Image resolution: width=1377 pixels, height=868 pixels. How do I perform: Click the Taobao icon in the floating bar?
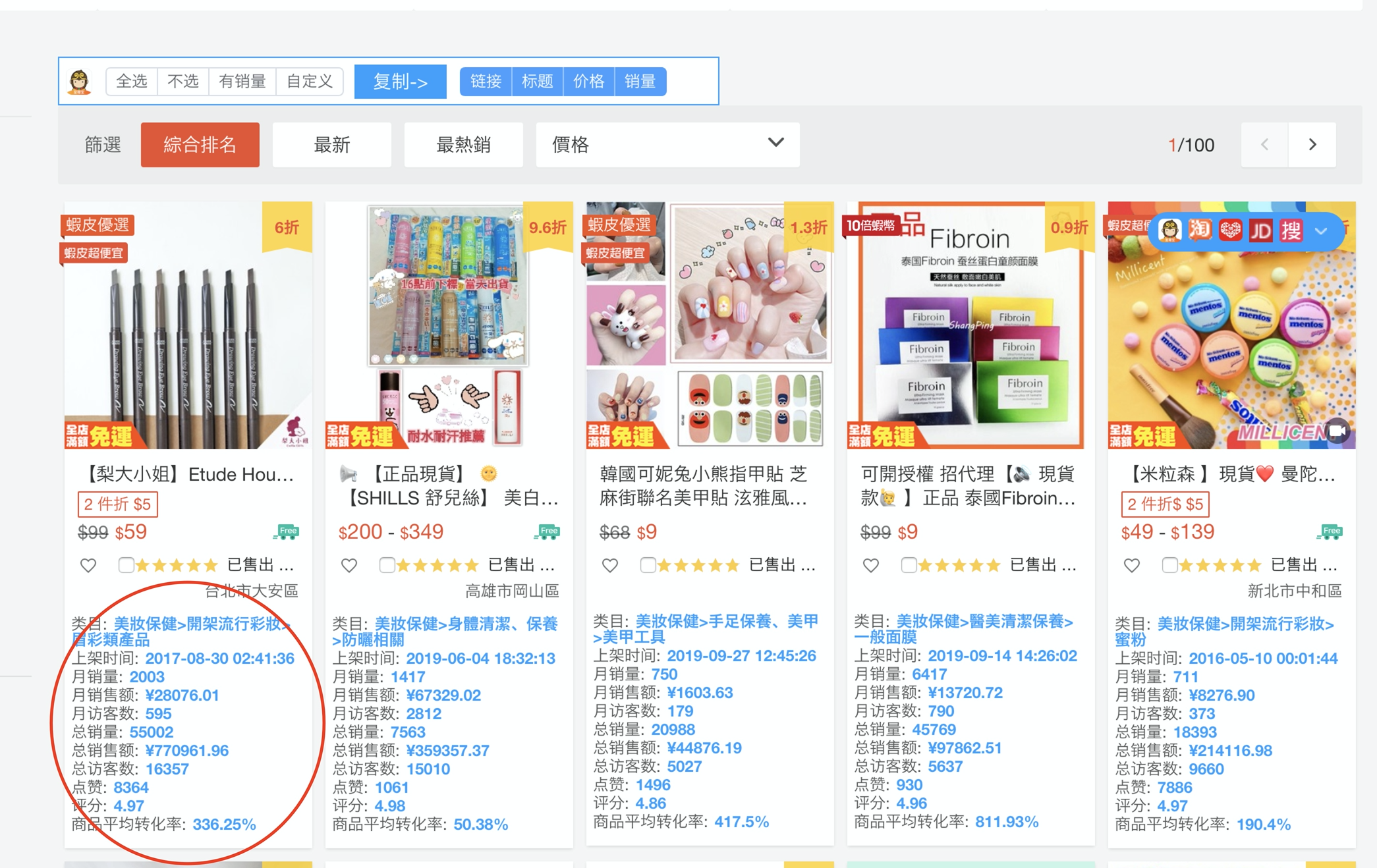tap(1200, 231)
